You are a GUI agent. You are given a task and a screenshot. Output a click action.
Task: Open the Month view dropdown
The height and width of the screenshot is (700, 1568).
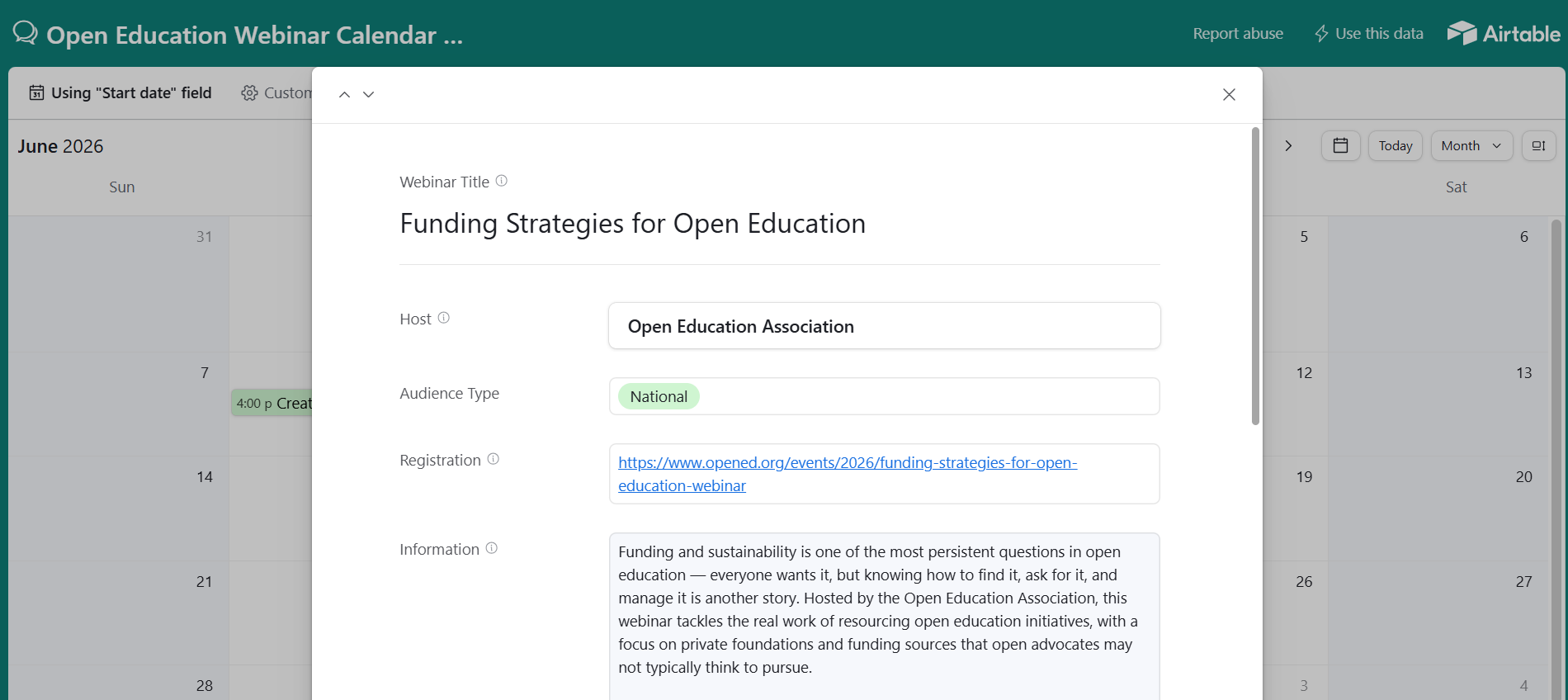coord(1471,146)
